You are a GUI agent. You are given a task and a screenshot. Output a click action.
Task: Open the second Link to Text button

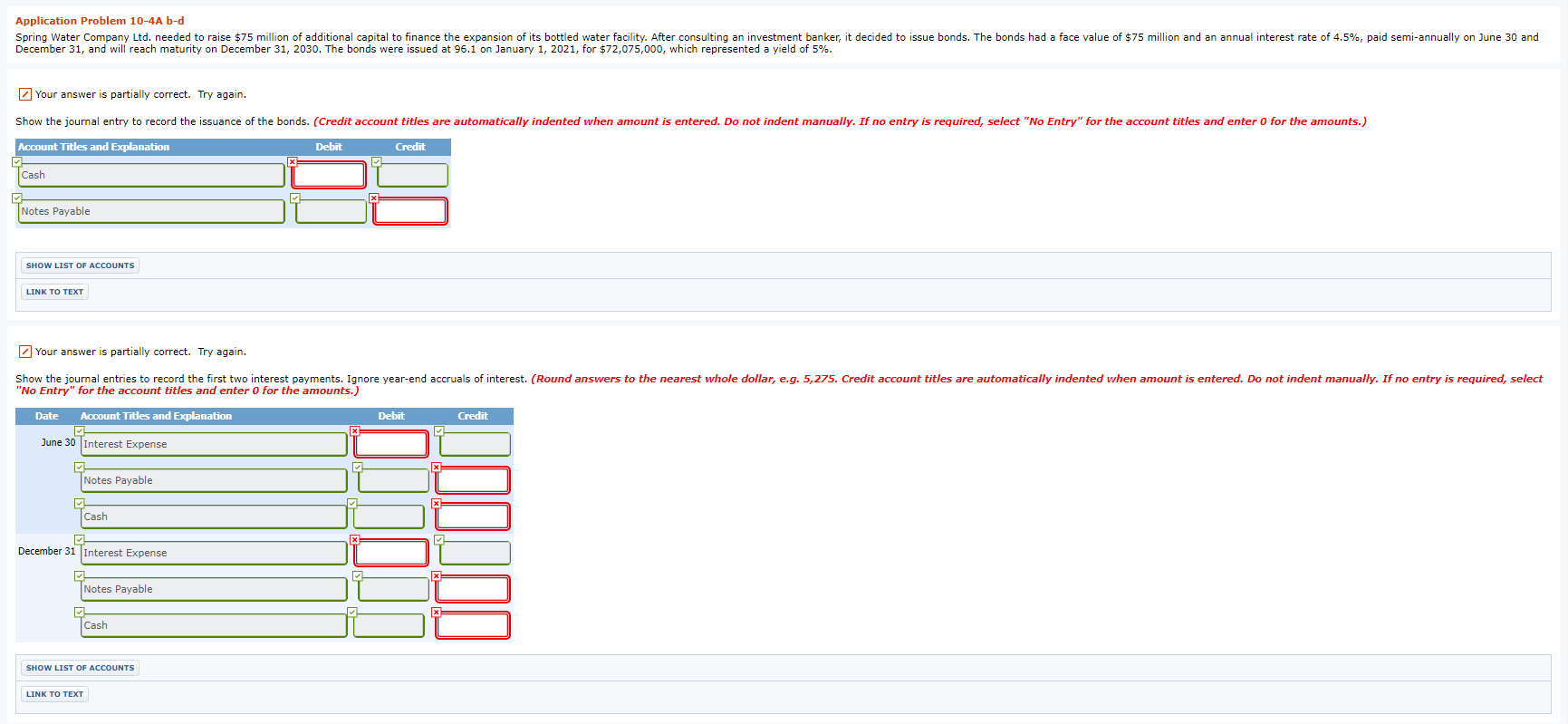pyautogui.click(x=54, y=694)
